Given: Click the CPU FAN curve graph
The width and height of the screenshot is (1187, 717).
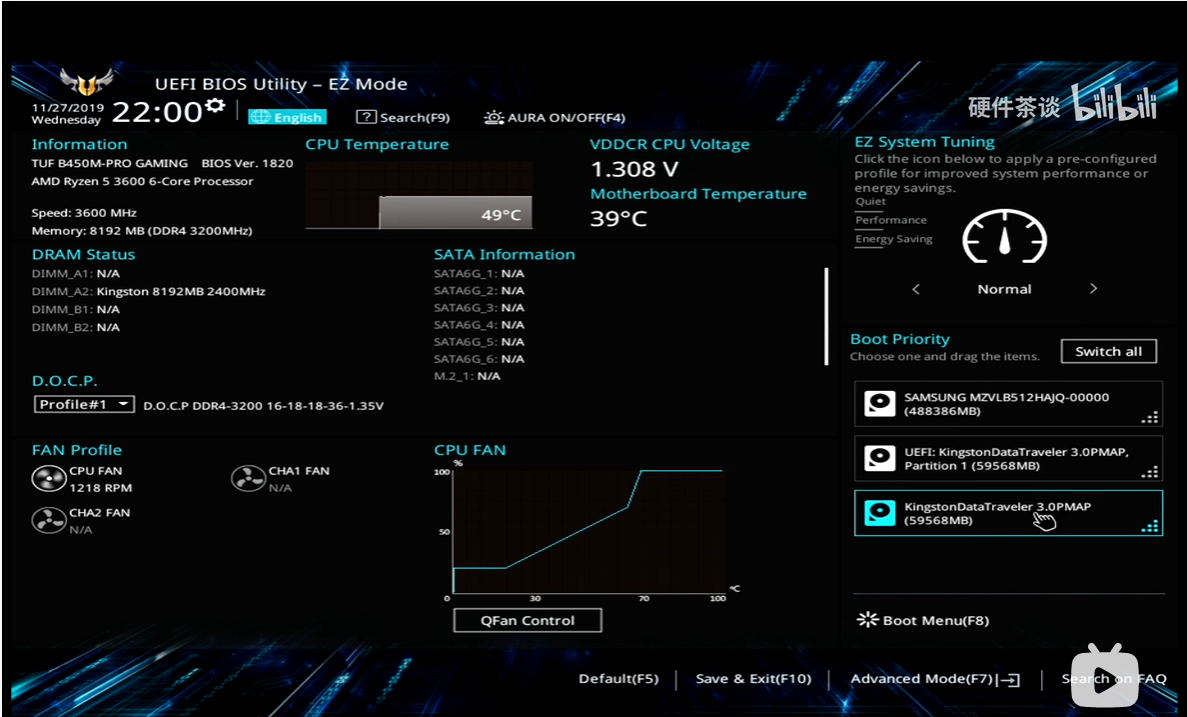Looking at the screenshot, I should 587,532.
